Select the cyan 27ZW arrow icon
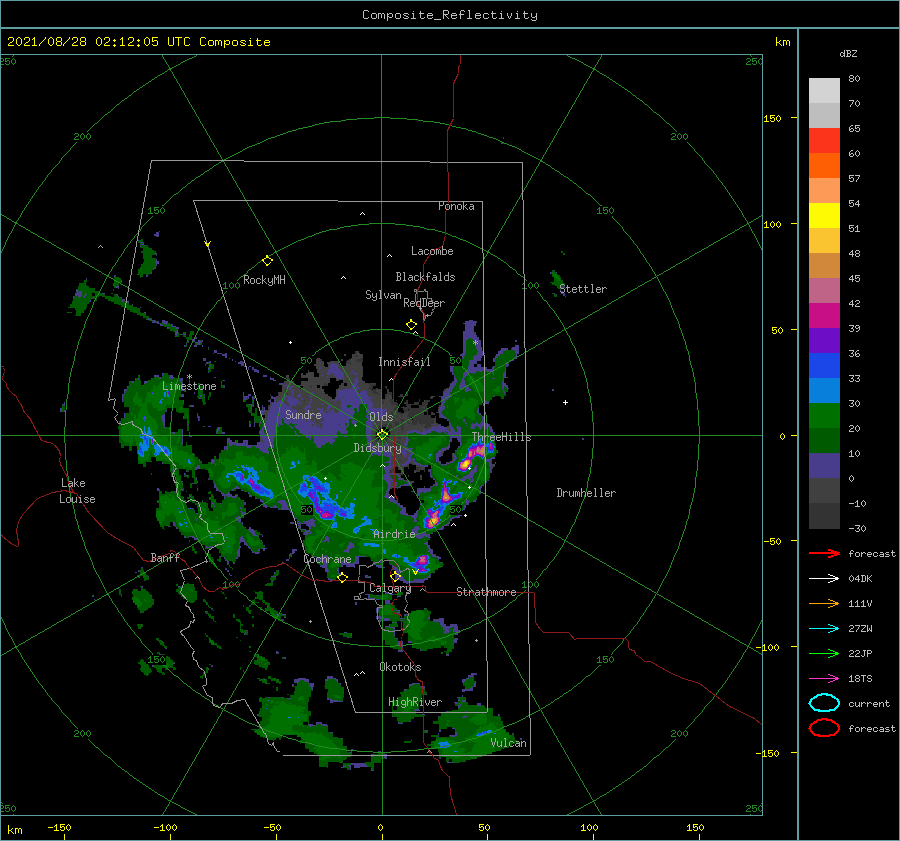Image resolution: width=900 pixels, height=841 pixels. coord(824,628)
